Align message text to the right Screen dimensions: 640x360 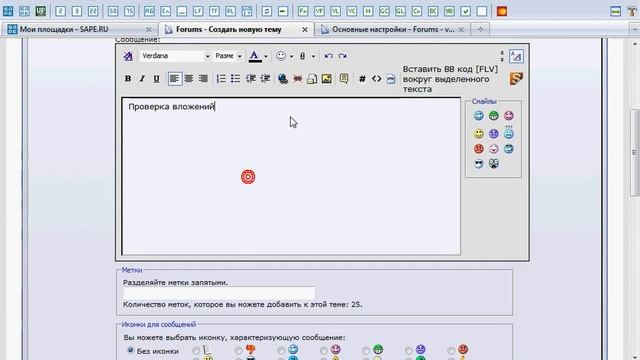click(x=203, y=79)
